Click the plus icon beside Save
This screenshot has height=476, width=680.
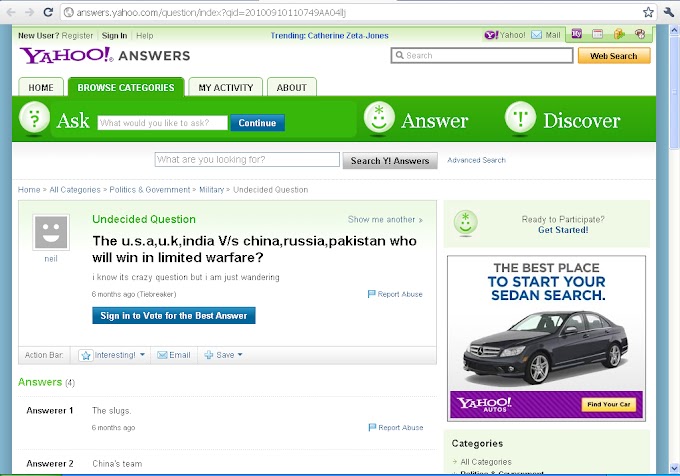209,355
